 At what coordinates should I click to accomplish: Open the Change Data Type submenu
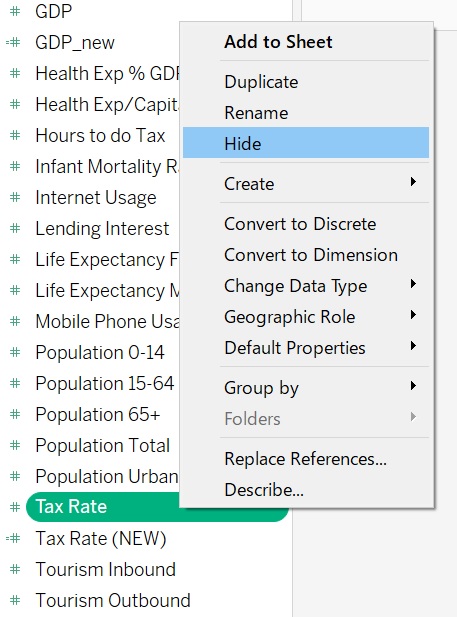(x=306, y=286)
